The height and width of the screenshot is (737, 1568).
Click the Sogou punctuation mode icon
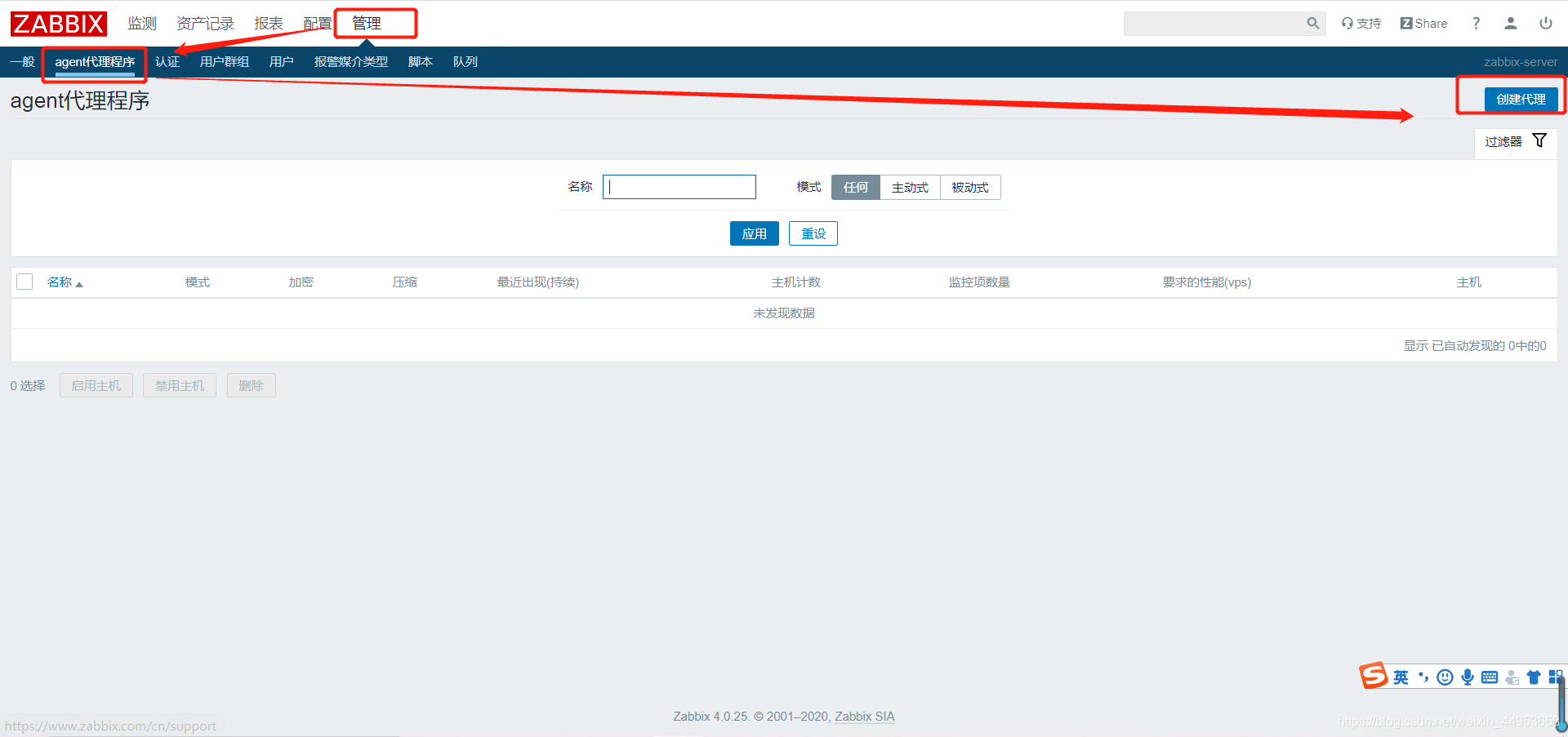click(x=1423, y=677)
